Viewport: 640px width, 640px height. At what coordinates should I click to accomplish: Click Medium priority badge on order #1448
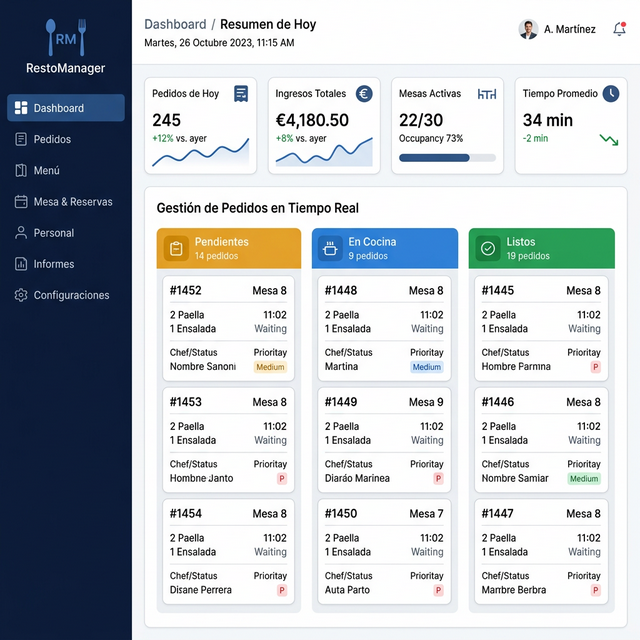pyautogui.click(x=426, y=367)
